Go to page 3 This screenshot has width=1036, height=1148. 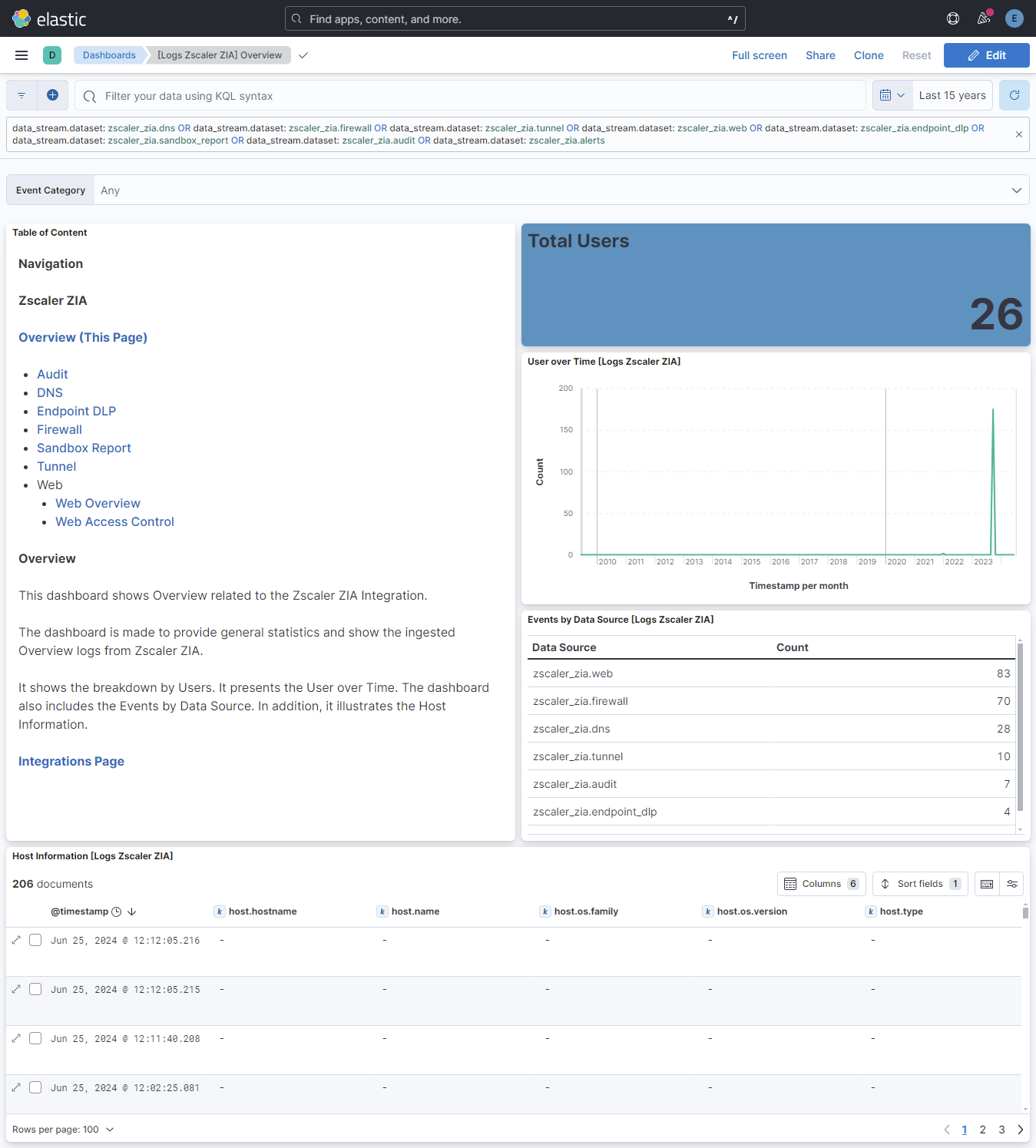click(1001, 1130)
